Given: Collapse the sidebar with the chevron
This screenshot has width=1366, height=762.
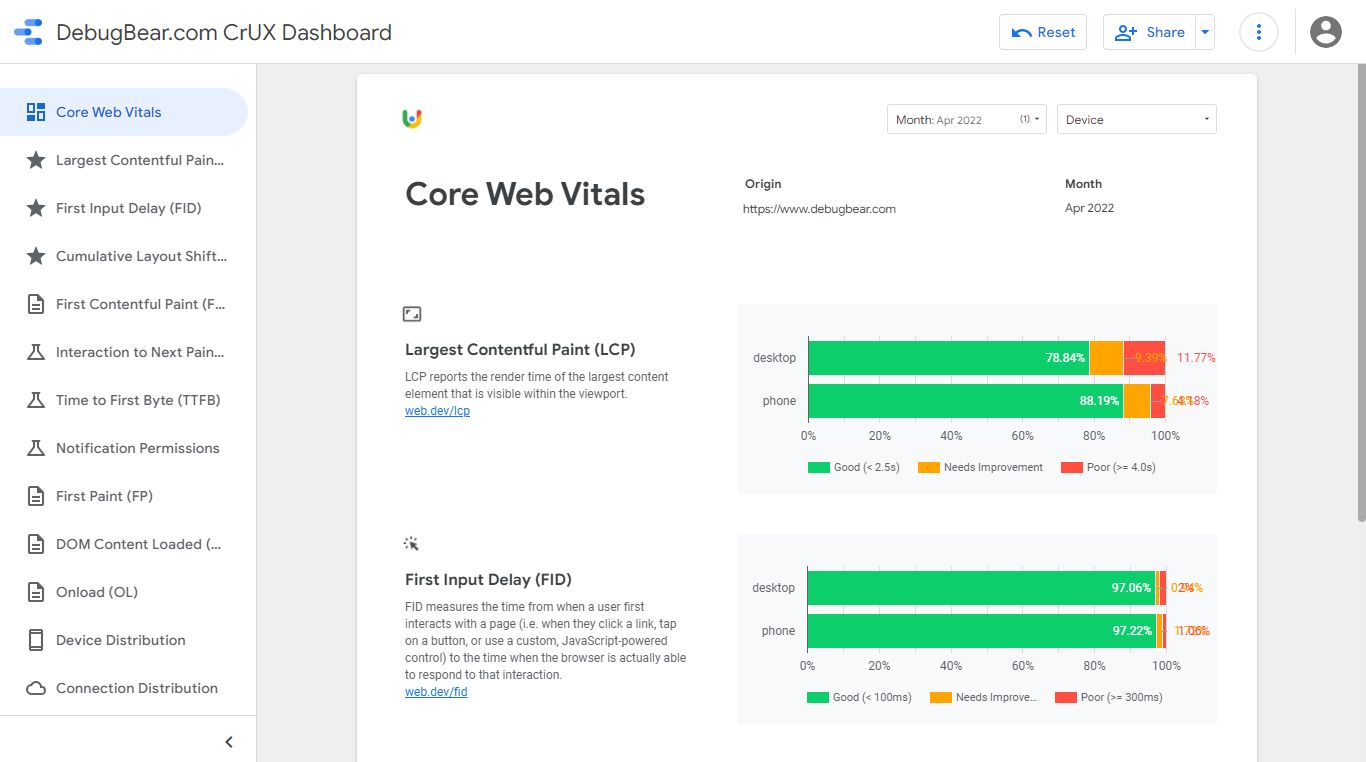Looking at the screenshot, I should coord(229,742).
